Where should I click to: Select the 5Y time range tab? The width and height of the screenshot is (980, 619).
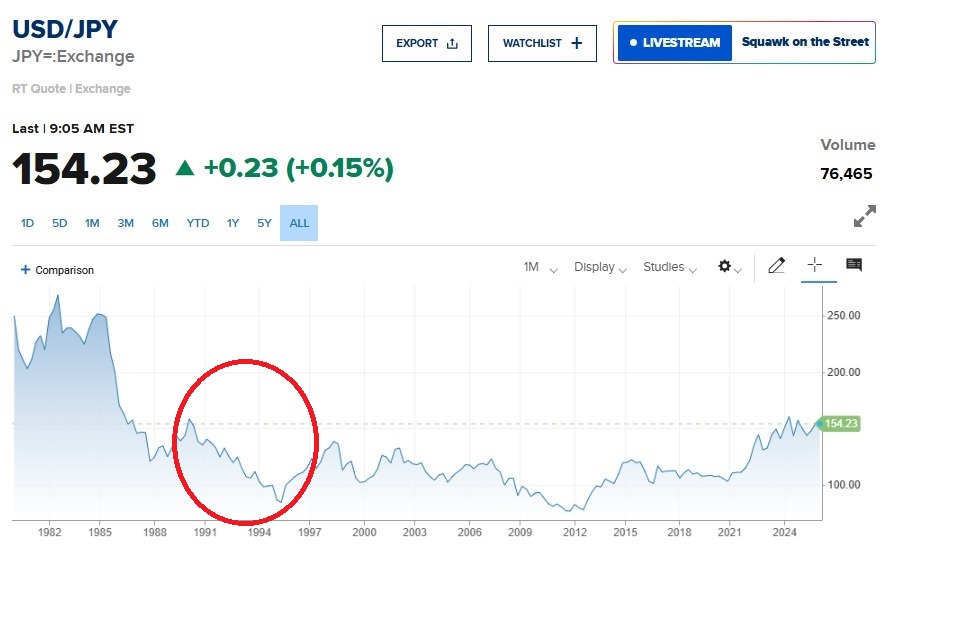(264, 223)
